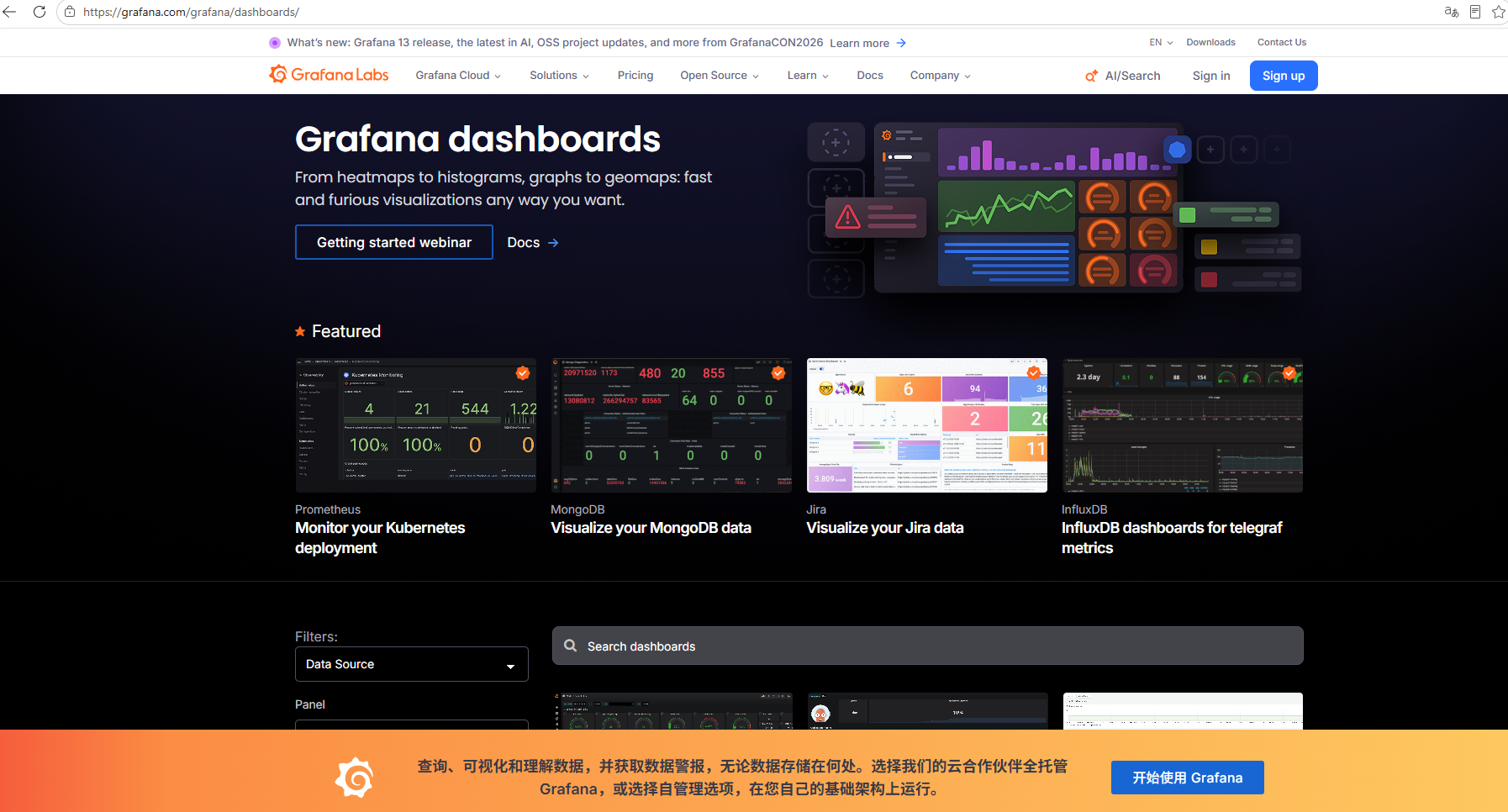
Task: Open the Kubernetes Monitoring dashboard thumbnail
Action: 416,425
